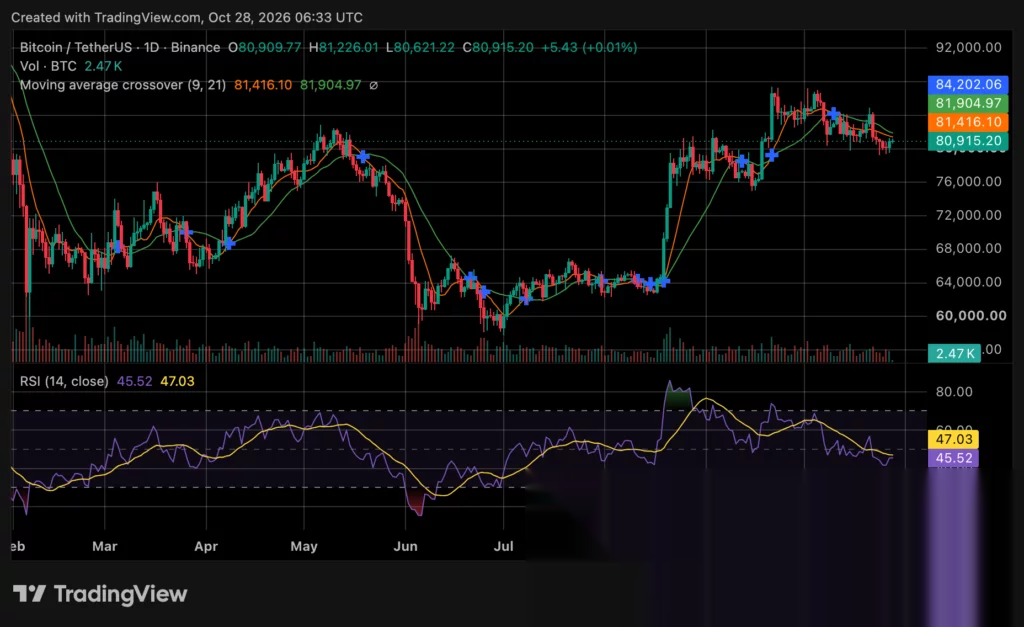Click the May label on the time axis
The height and width of the screenshot is (627, 1024).
tap(304, 546)
